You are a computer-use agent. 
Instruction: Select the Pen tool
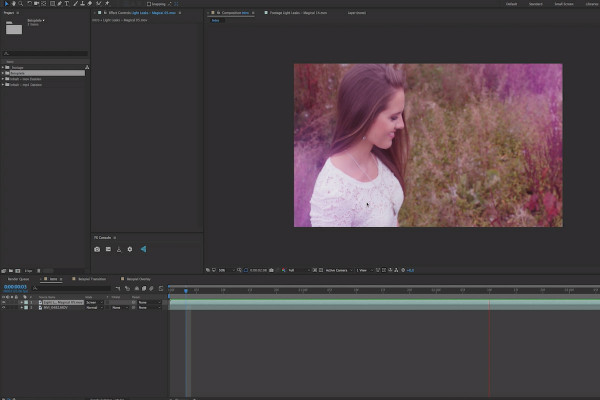tap(60, 3)
